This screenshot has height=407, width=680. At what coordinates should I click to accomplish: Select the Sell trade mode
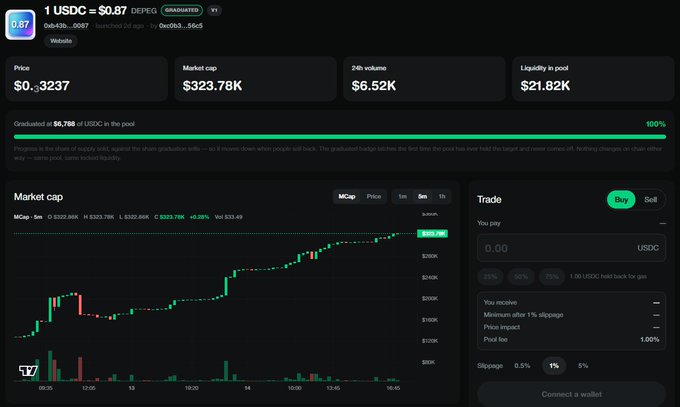click(650, 200)
